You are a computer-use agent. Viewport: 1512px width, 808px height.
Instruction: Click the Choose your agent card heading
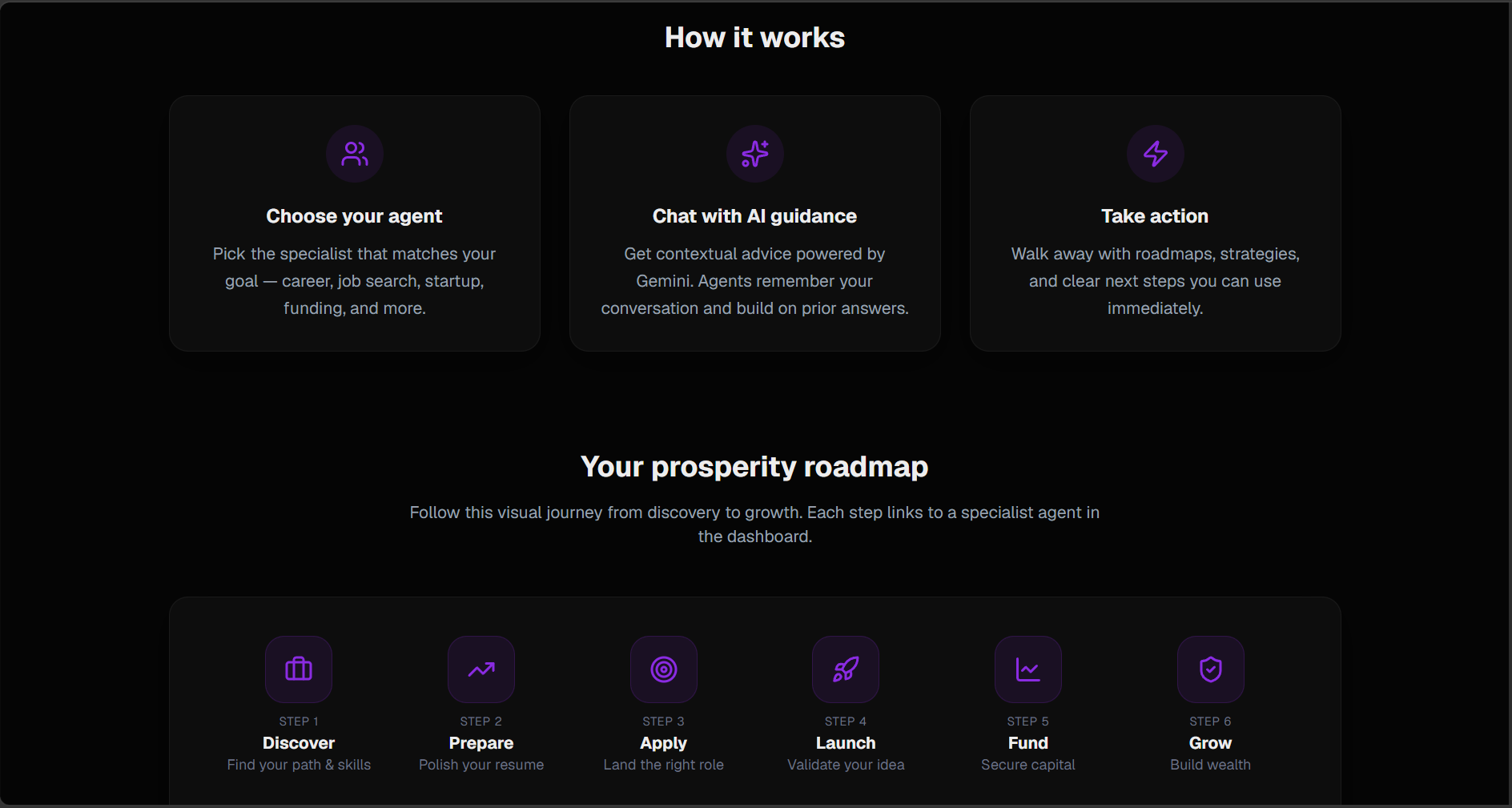point(355,216)
